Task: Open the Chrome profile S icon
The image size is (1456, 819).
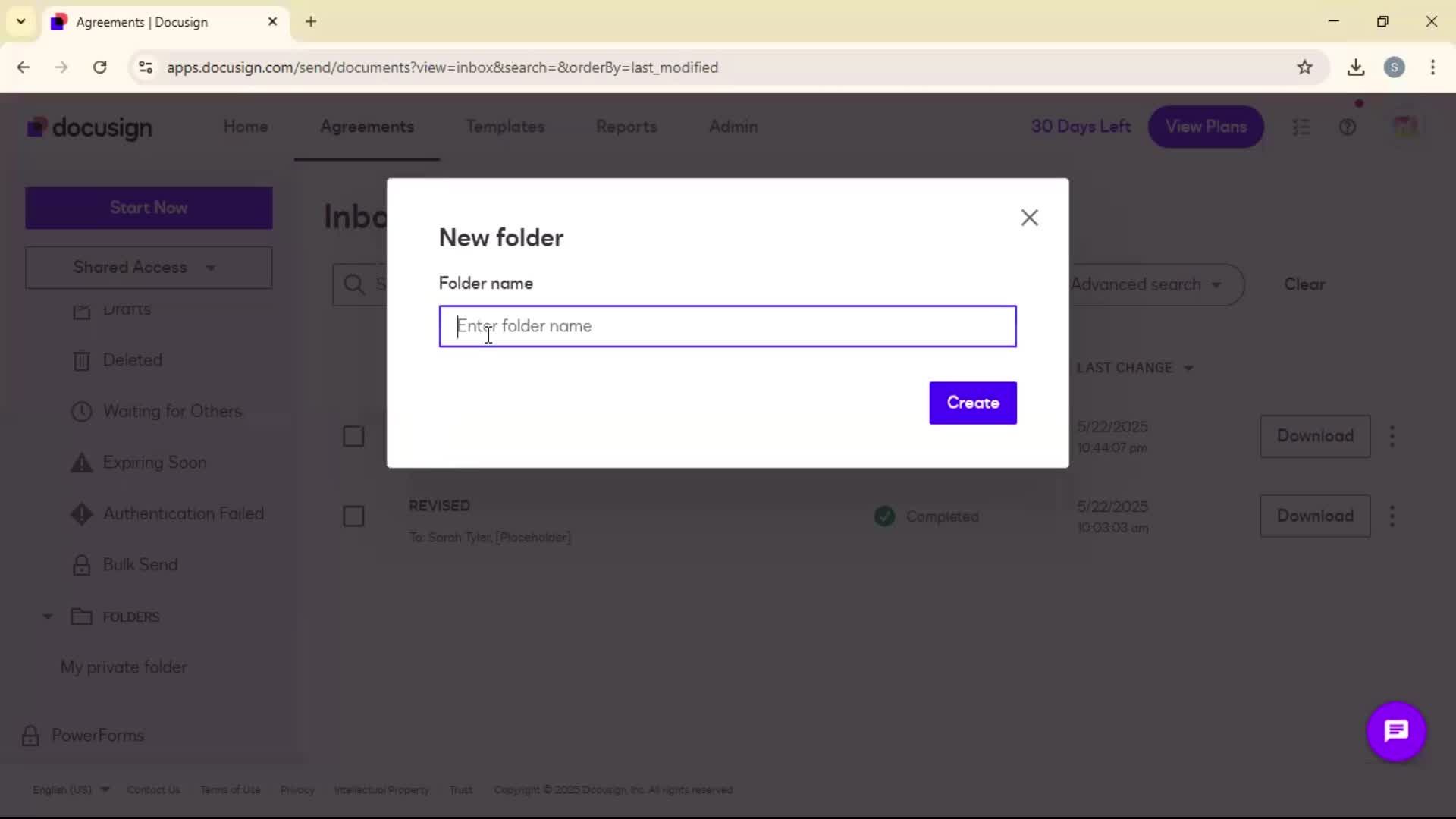Action: point(1394,67)
